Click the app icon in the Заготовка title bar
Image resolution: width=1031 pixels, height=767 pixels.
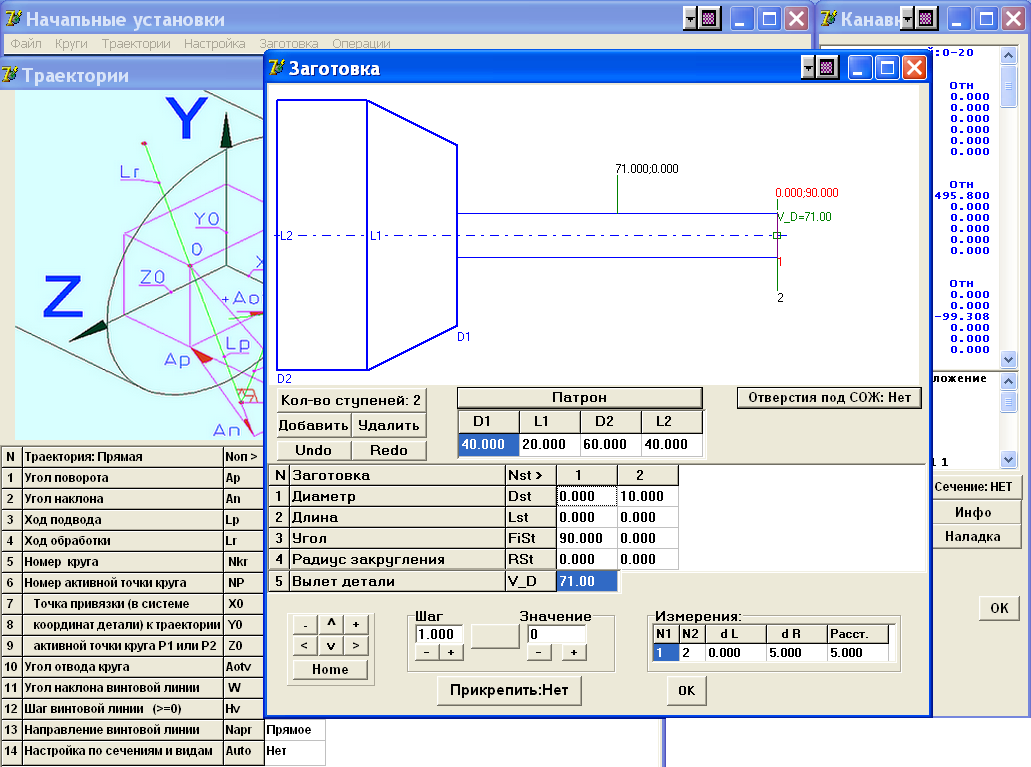pos(277,68)
